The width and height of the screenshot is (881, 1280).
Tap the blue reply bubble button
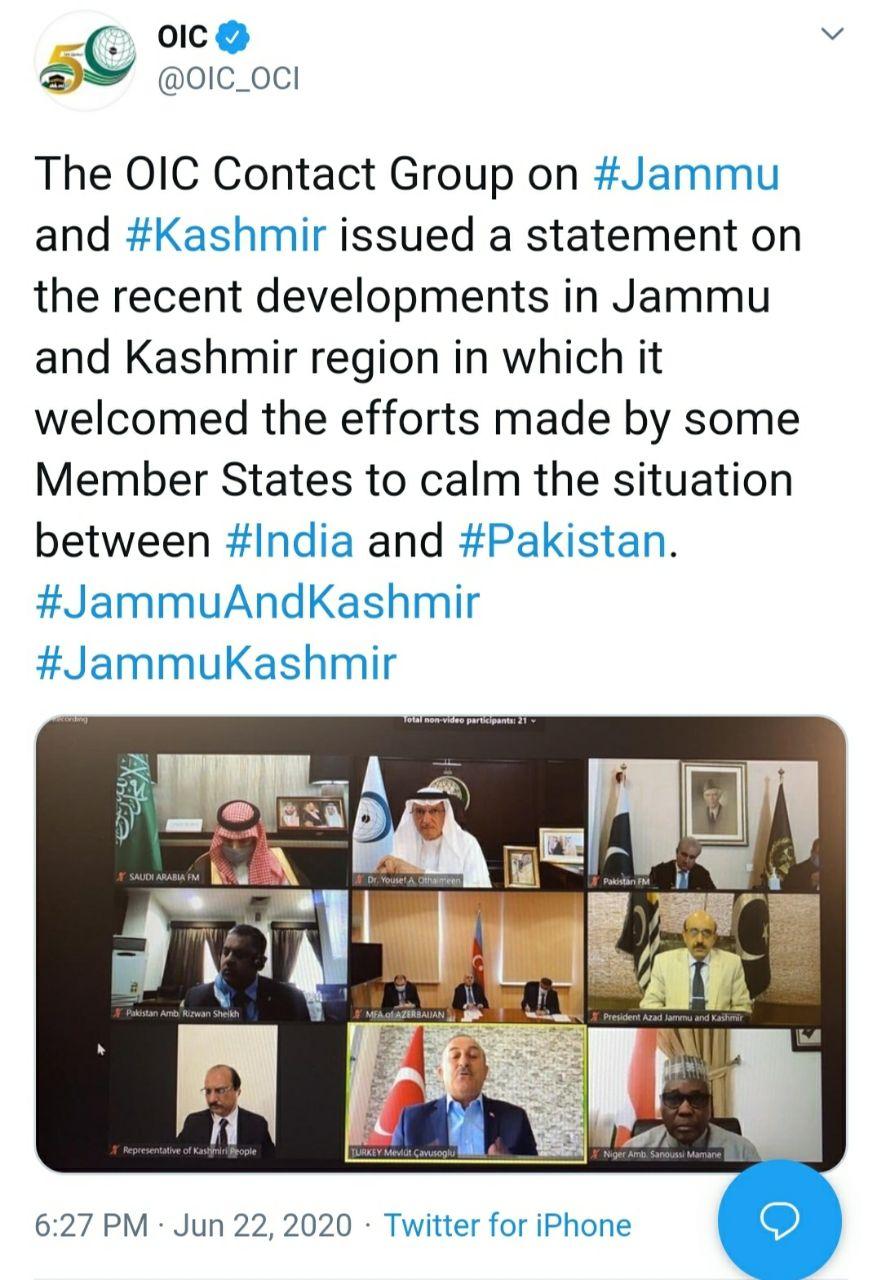click(x=780, y=1220)
